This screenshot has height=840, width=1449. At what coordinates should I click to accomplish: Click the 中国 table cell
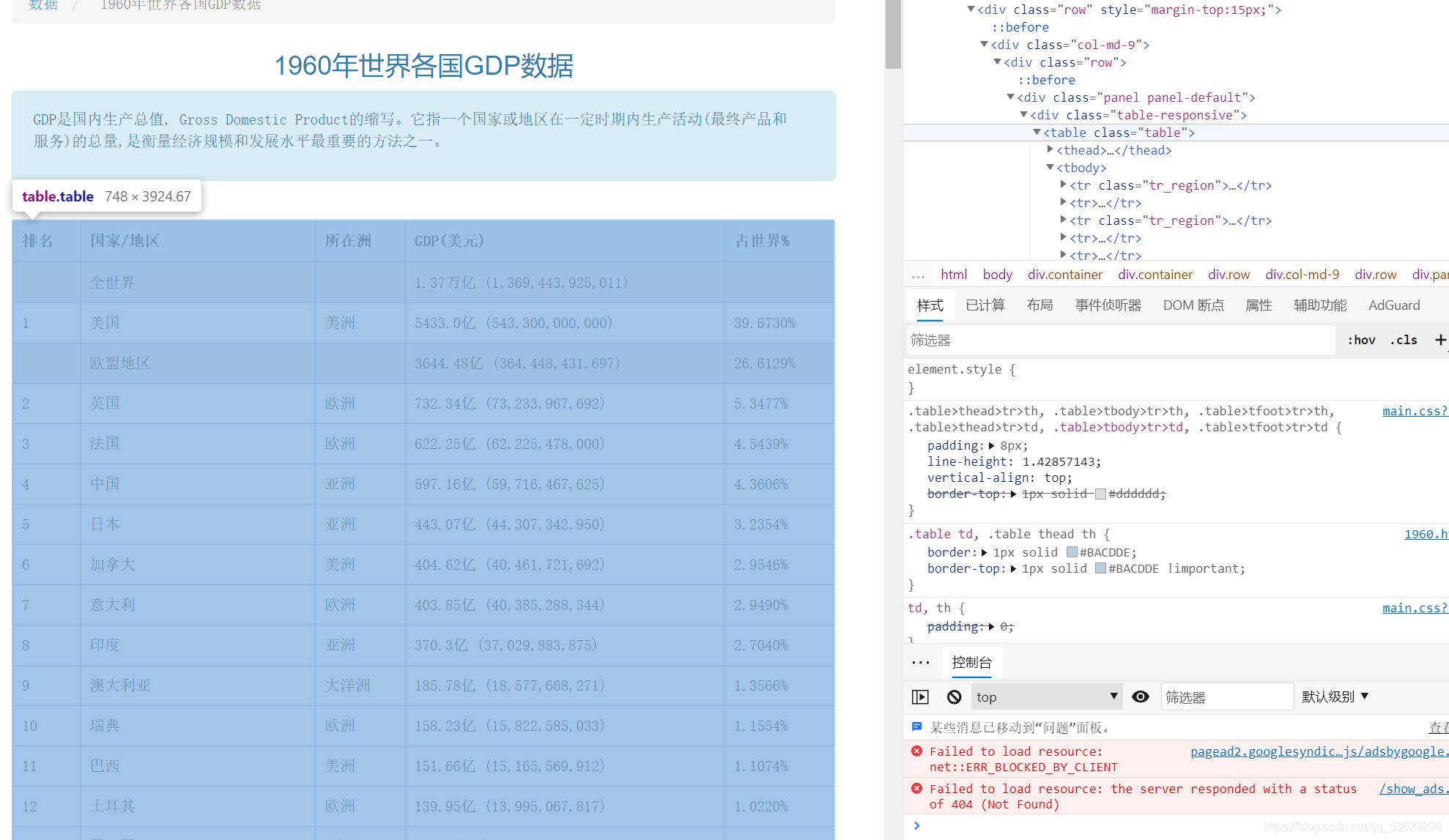click(x=197, y=484)
